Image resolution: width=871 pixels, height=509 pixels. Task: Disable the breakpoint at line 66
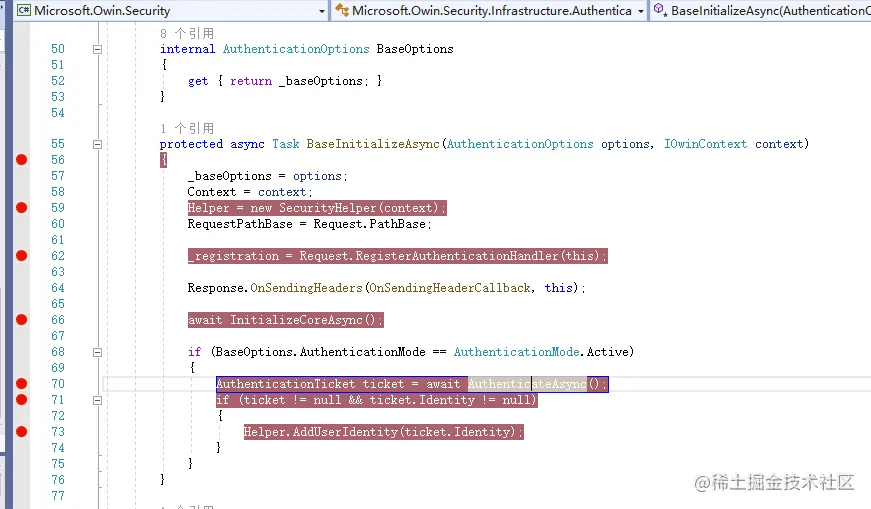click(x=22, y=320)
